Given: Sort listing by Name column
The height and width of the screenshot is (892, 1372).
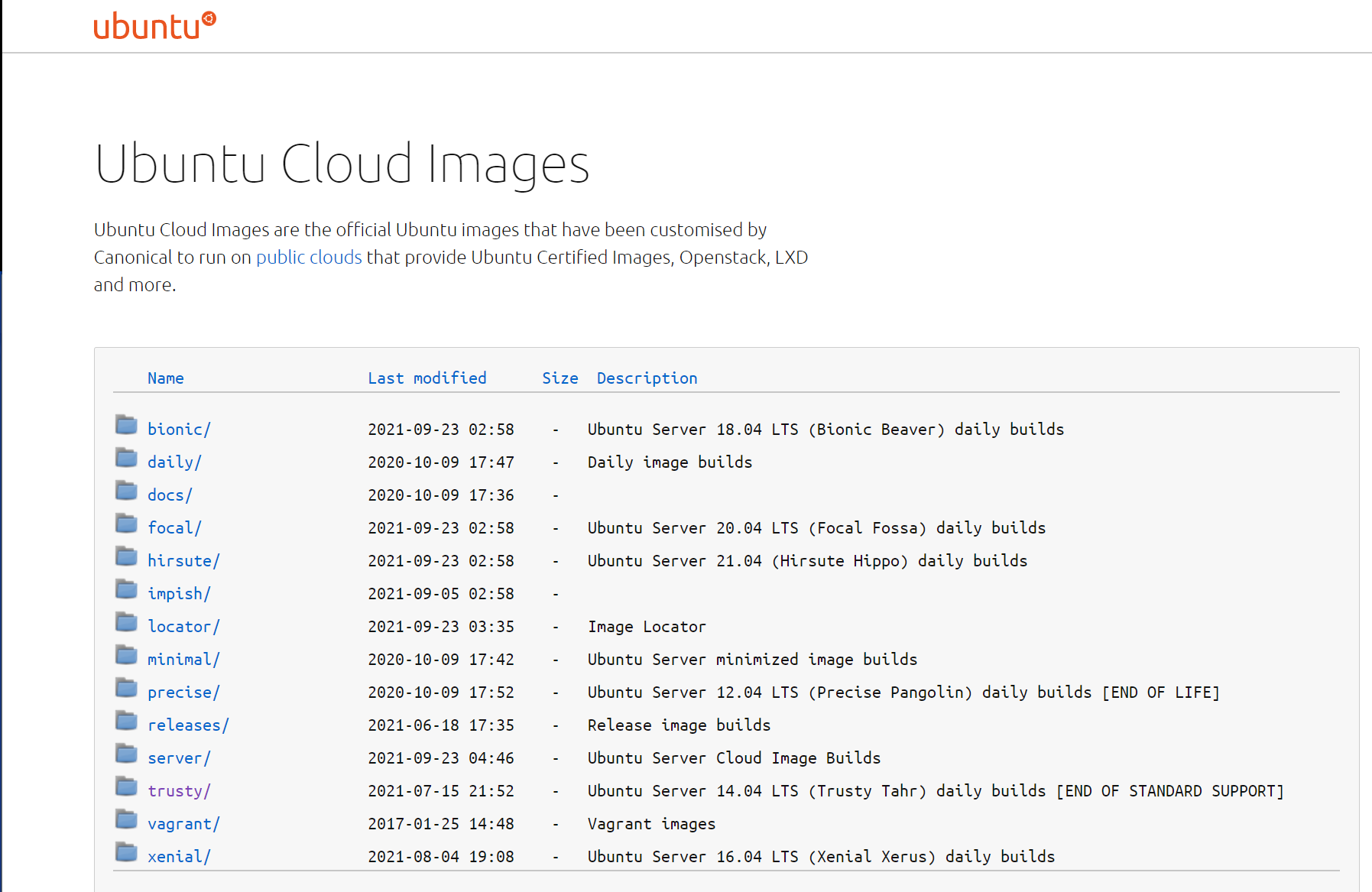Looking at the screenshot, I should (x=165, y=378).
